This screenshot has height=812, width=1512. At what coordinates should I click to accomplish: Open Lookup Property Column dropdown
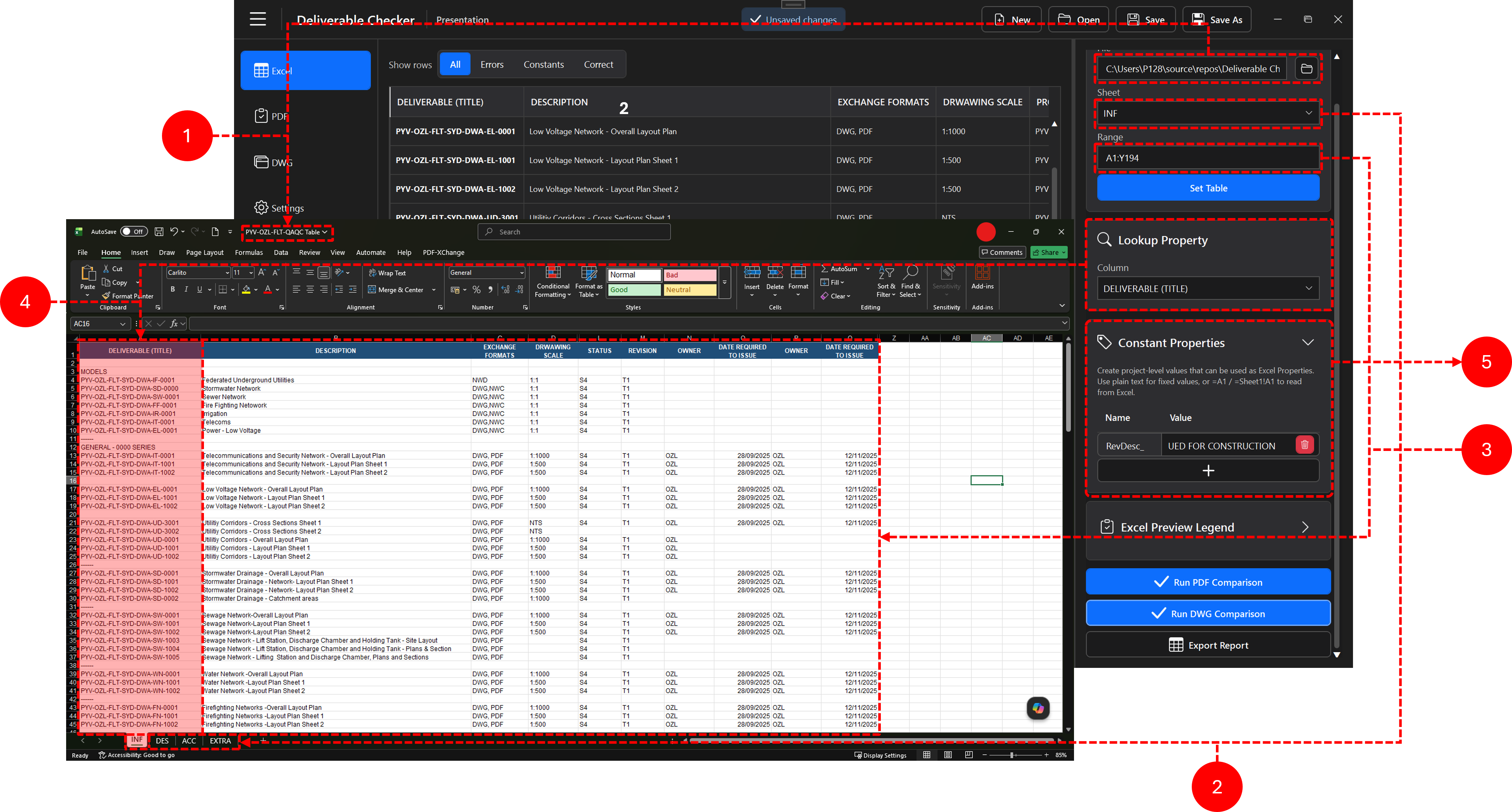click(x=1208, y=288)
